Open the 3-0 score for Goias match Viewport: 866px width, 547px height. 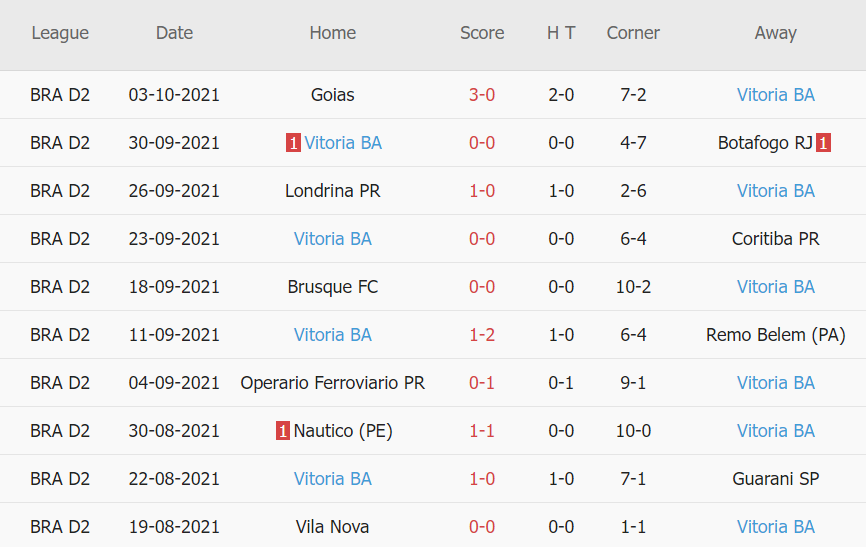pos(482,95)
